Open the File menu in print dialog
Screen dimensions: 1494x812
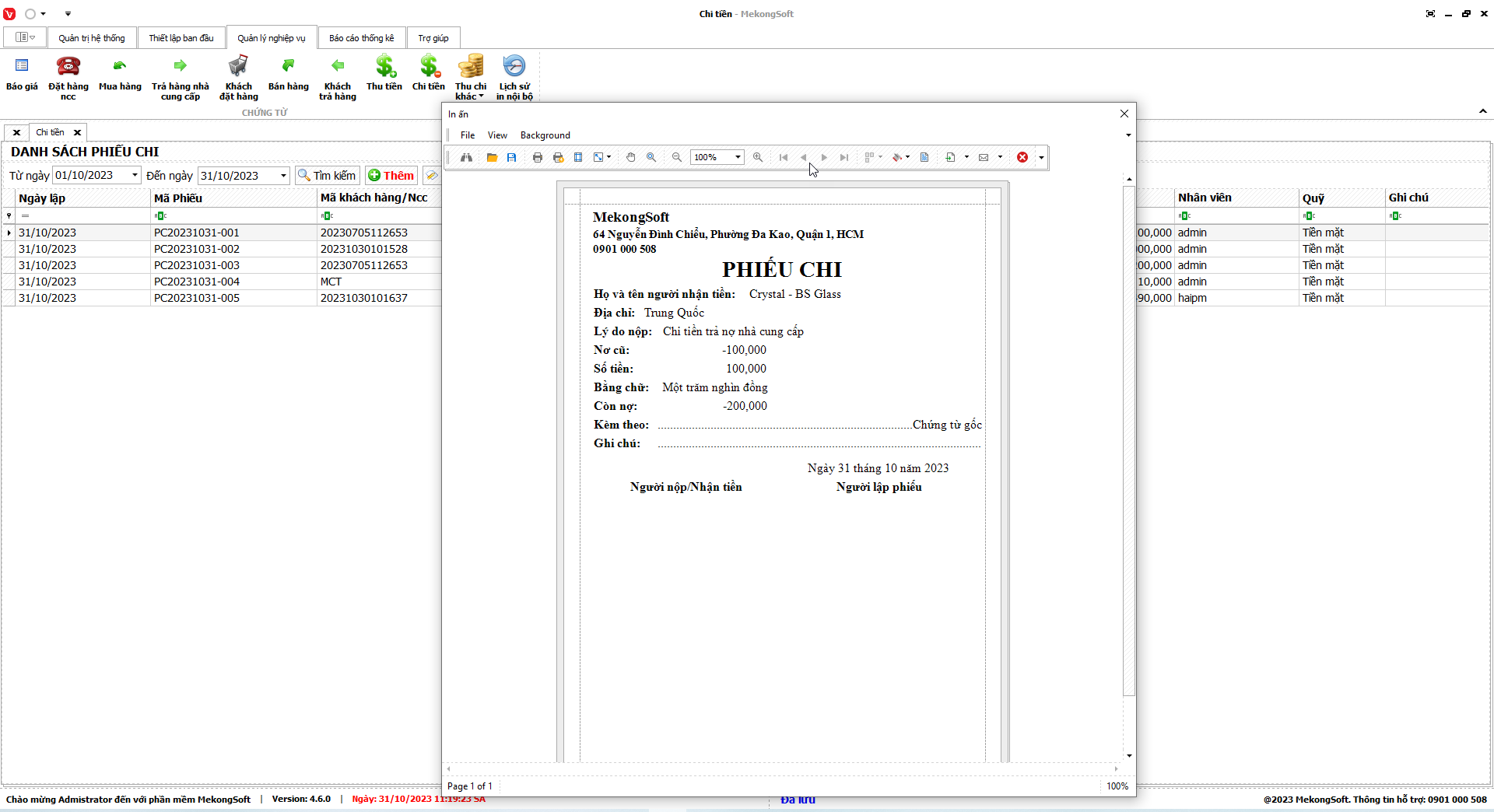pyautogui.click(x=467, y=135)
